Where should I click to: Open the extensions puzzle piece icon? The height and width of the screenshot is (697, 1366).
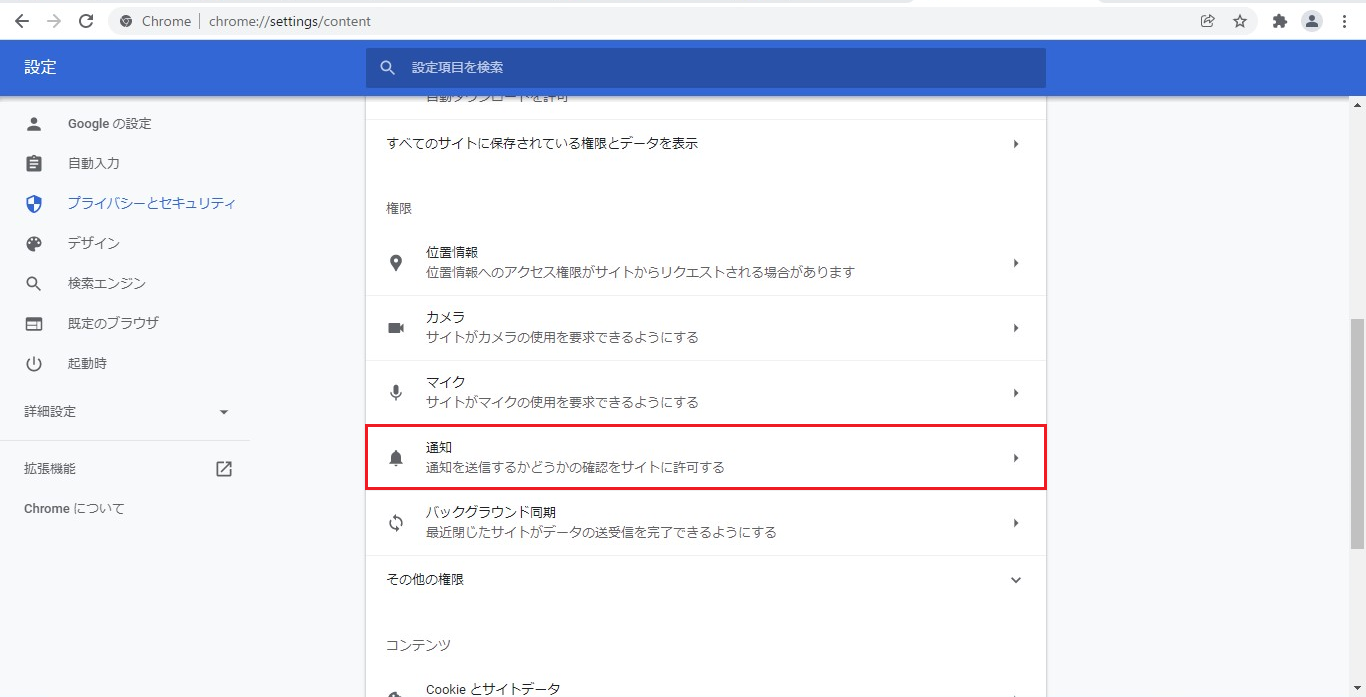[x=1279, y=21]
